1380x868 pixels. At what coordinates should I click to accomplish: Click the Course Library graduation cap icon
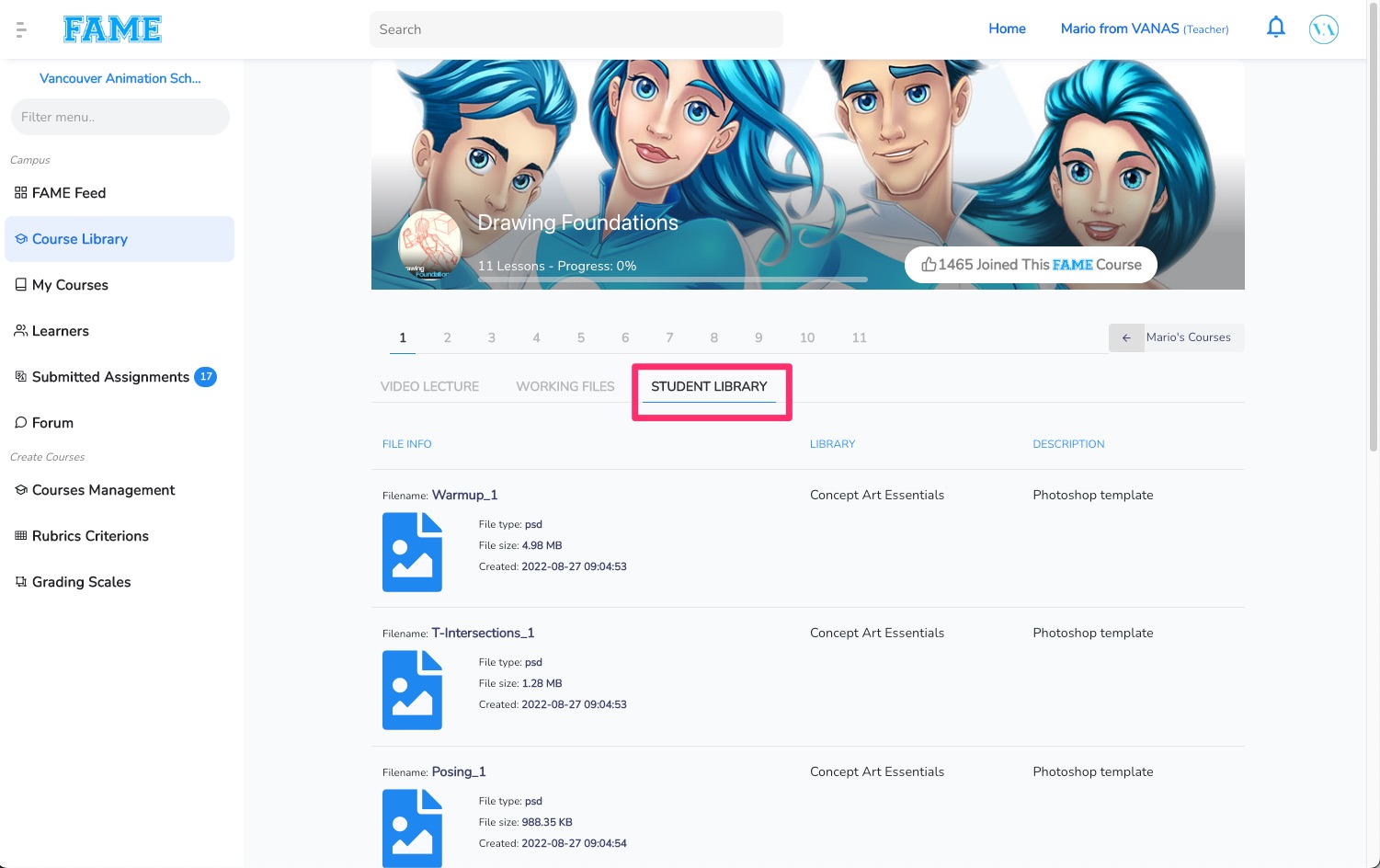(x=21, y=238)
